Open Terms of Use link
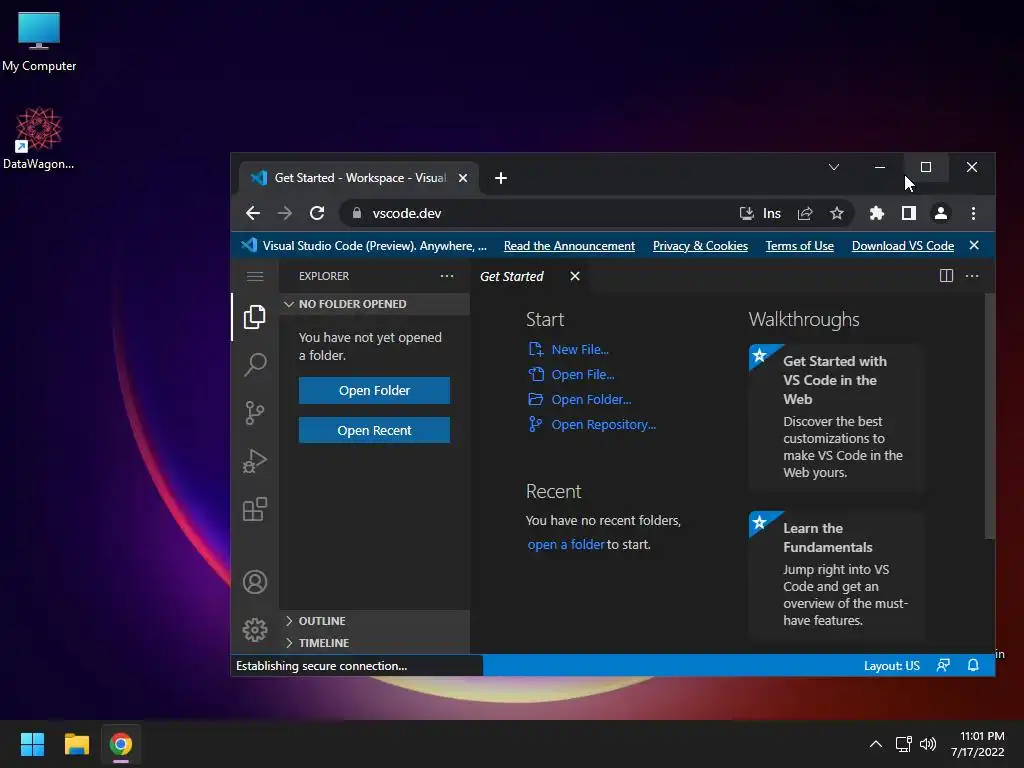Screen dimensions: 1024x768 tap(799, 246)
